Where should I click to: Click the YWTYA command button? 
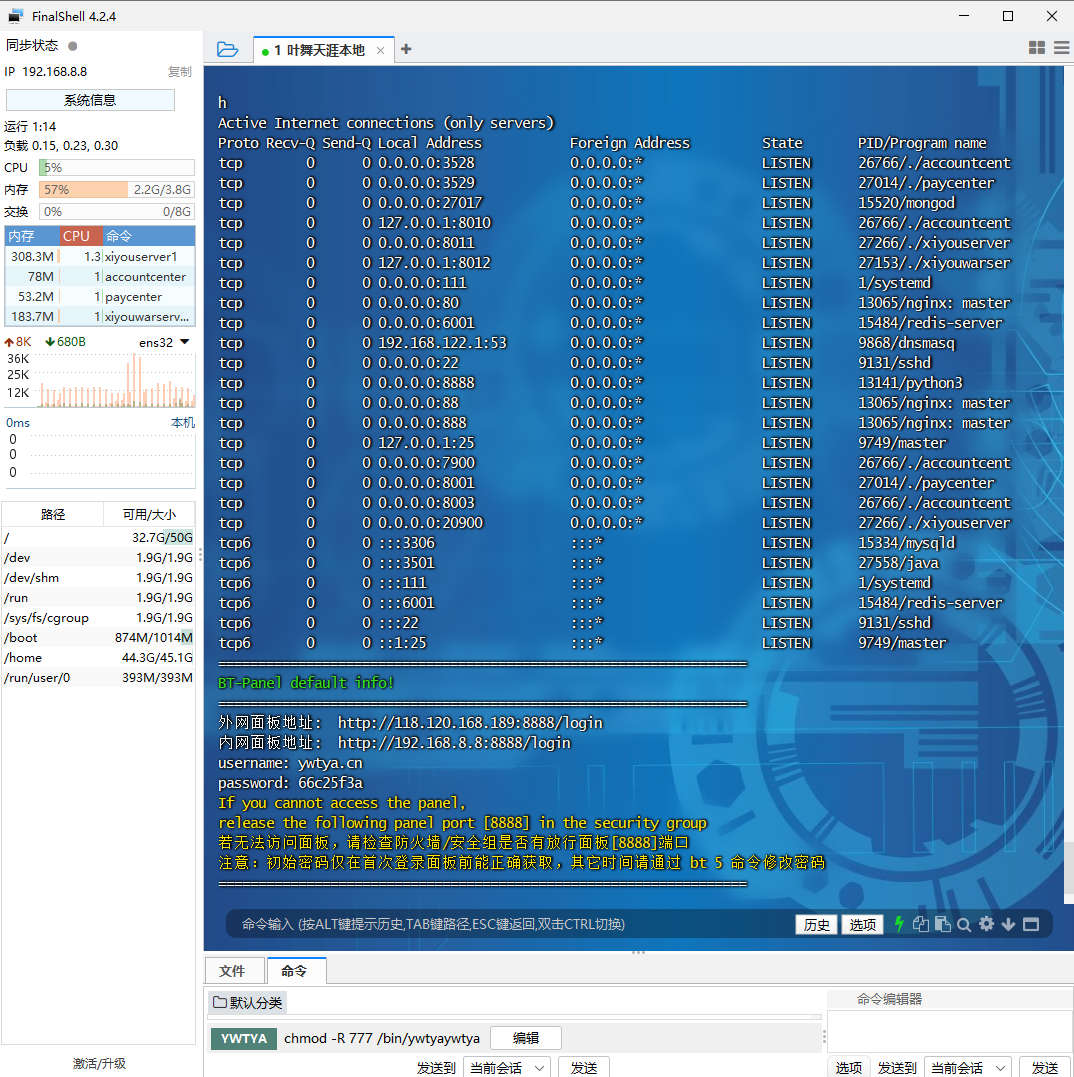244,1038
